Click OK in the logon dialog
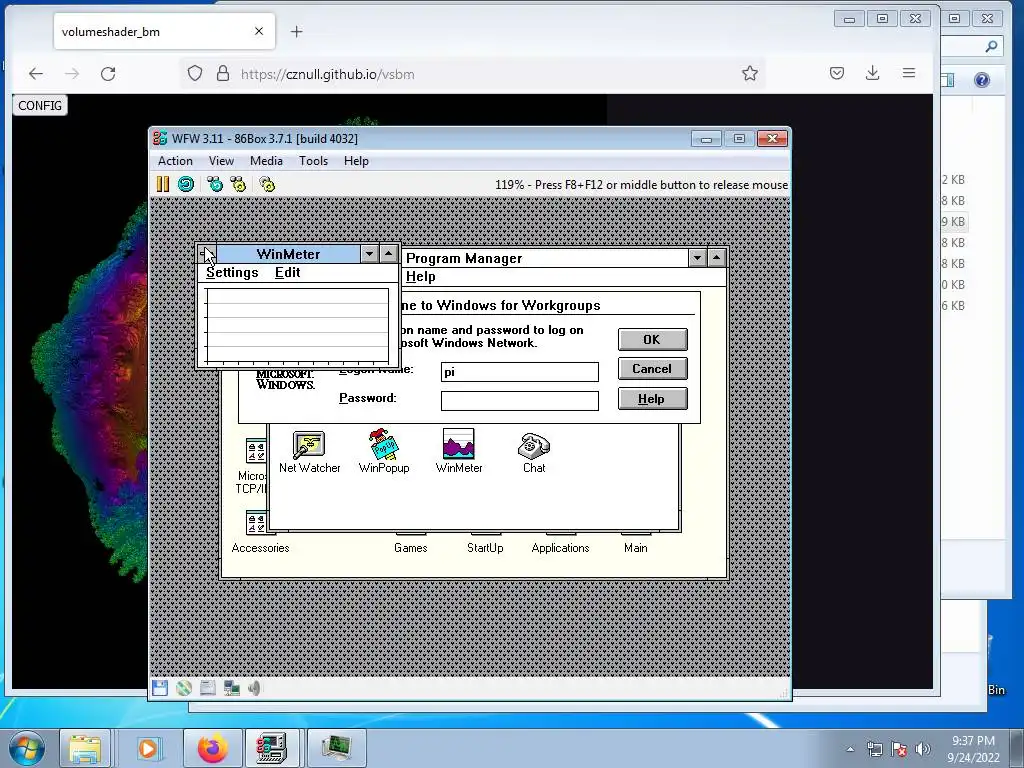The width and height of the screenshot is (1024, 768). pos(652,340)
